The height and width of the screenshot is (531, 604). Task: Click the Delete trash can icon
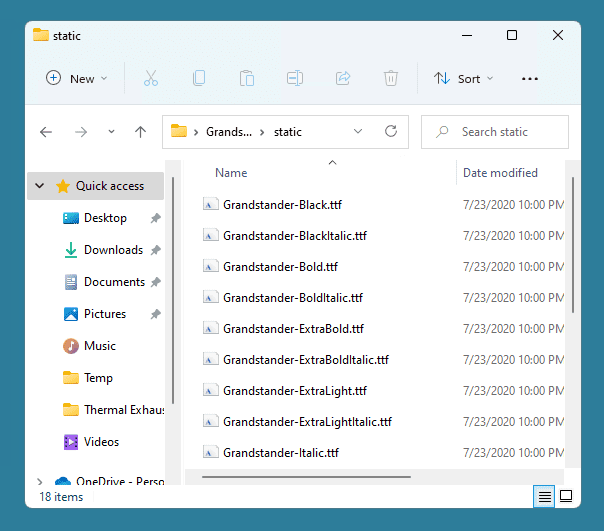point(391,78)
